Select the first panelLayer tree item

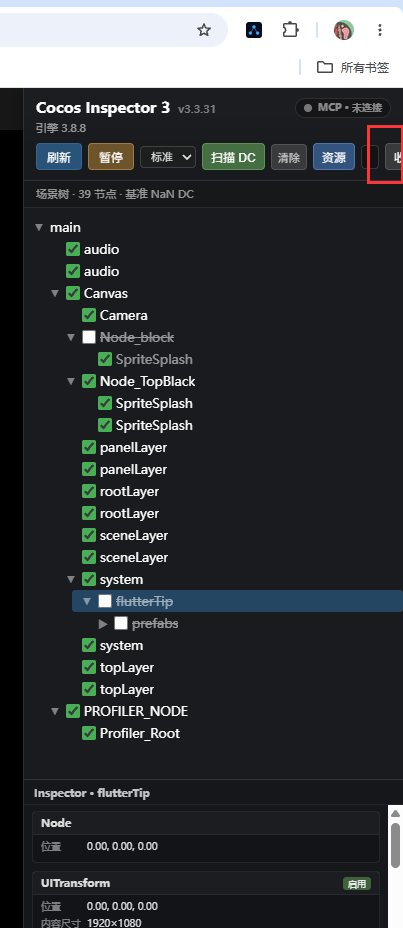133,447
